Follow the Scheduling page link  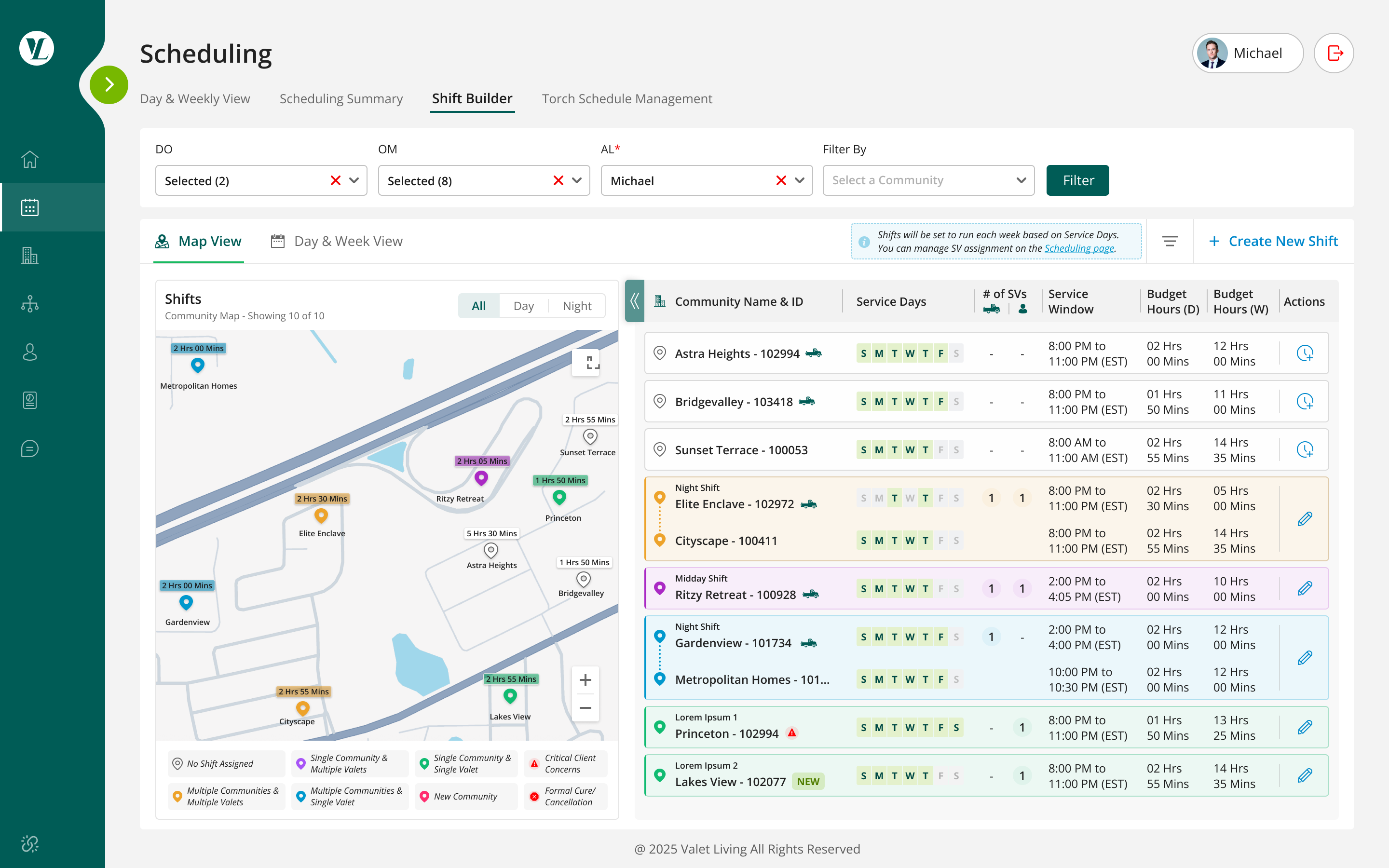[1078, 248]
